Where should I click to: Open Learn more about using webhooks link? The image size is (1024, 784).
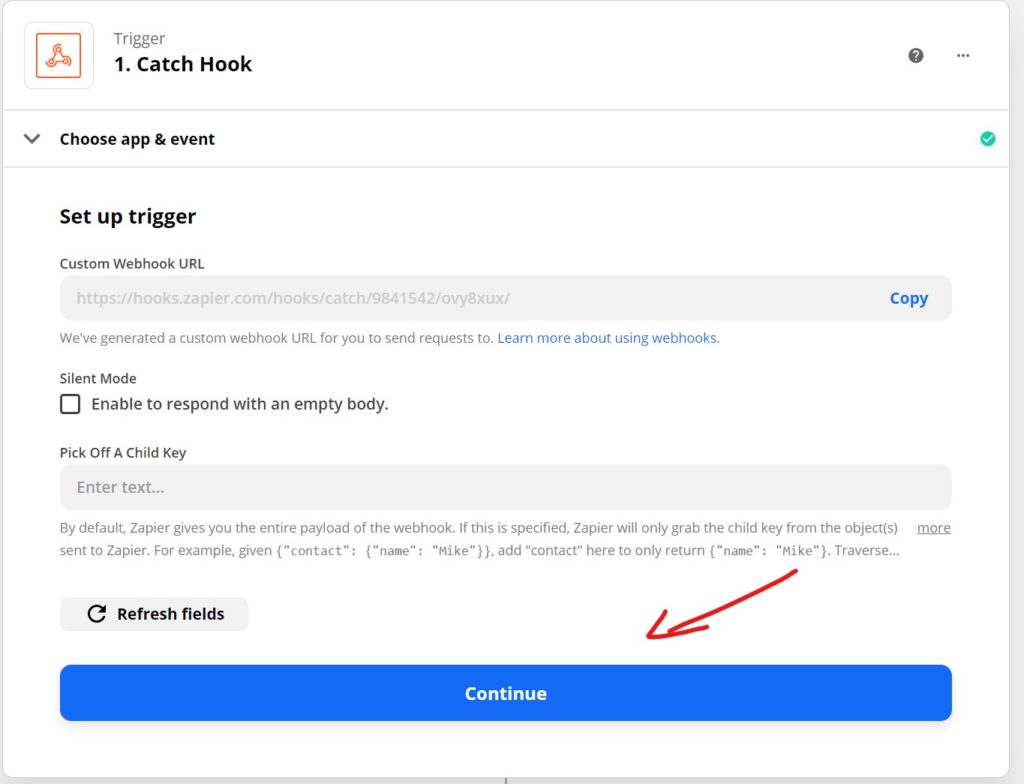coord(608,338)
